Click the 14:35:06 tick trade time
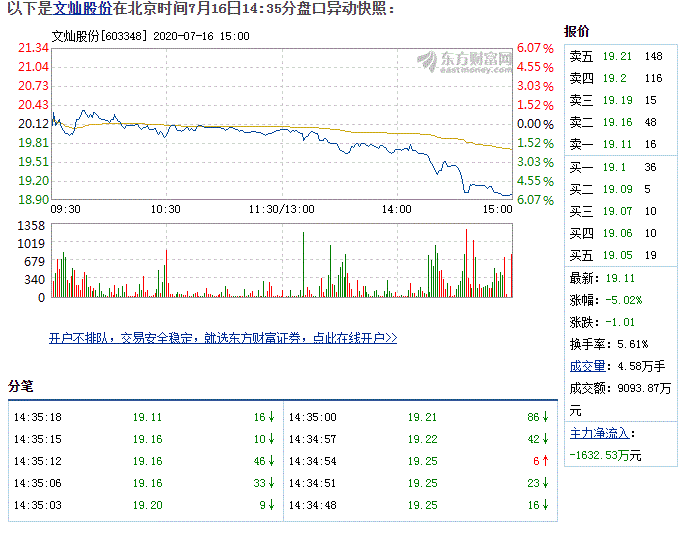This screenshot has width=681, height=533. click(x=38, y=483)
